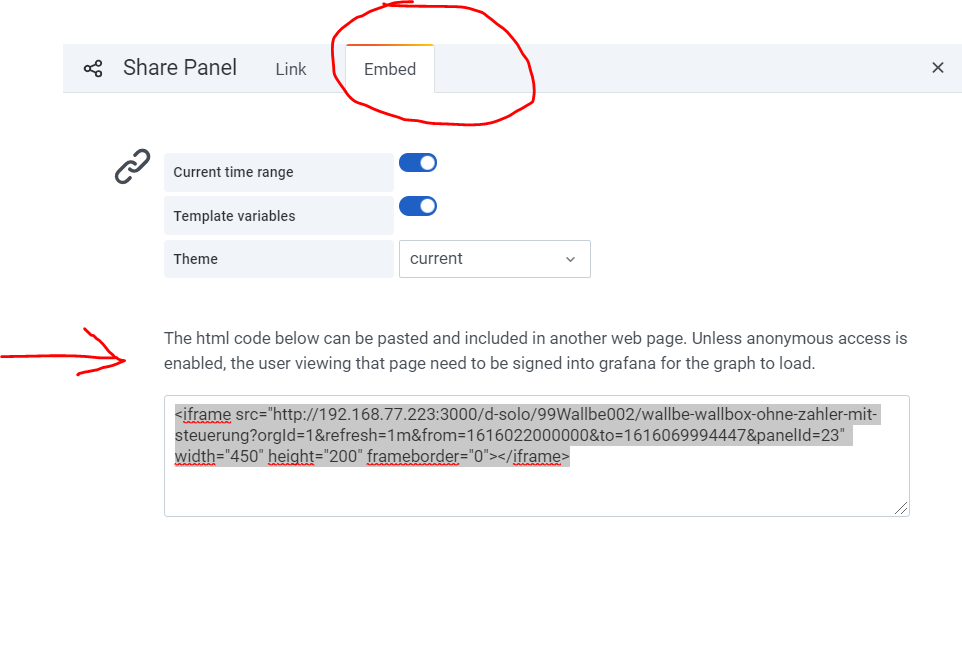Close the Share Panel dialog
The width and height of the screenshot is (962, 651).
coord(938,68)
